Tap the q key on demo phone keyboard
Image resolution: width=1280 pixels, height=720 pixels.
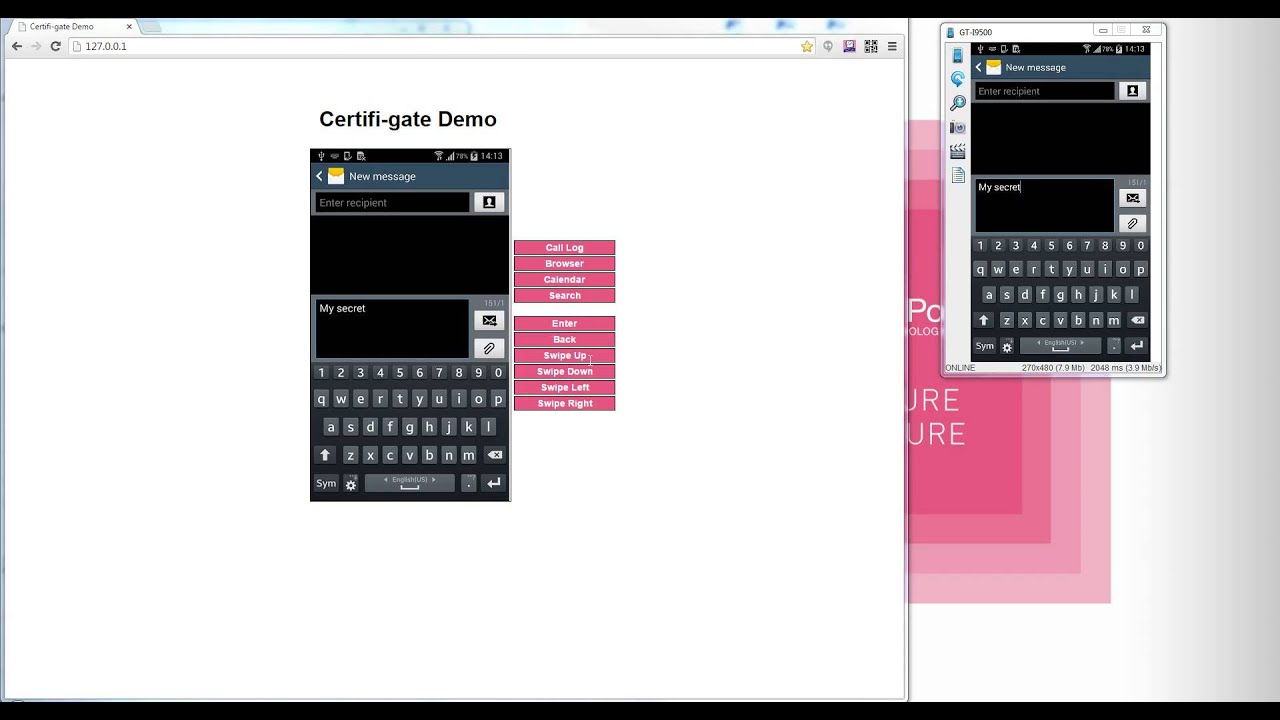click(321, 399)
